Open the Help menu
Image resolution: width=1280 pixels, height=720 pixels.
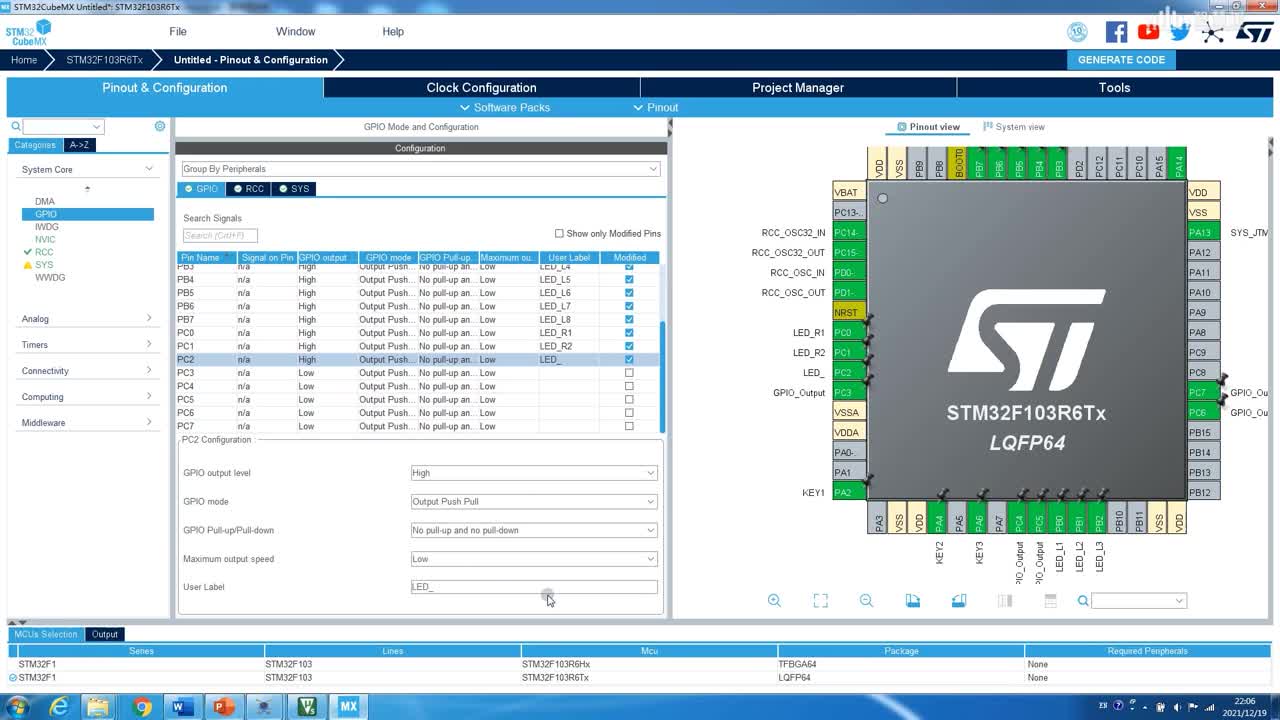click(393, 31)
